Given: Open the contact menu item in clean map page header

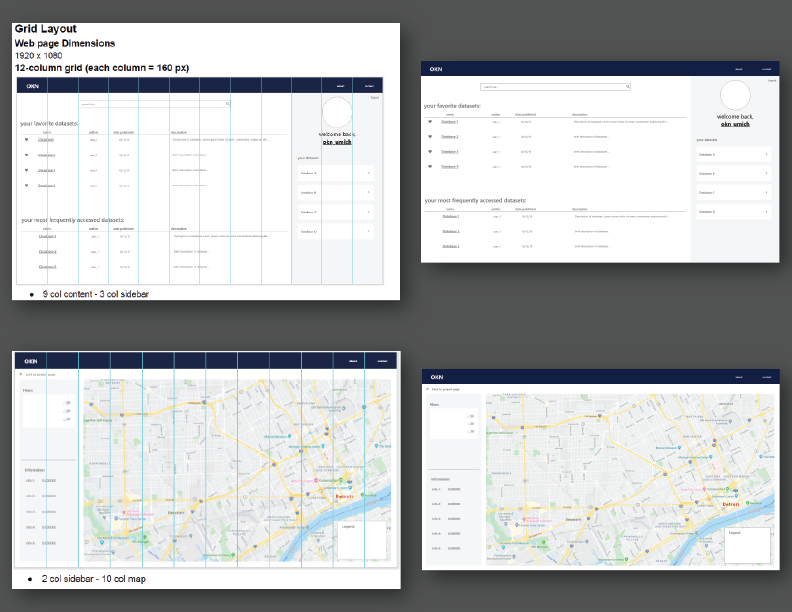Looking at the screenshot, I should pyautogui.click(x=766, y=377).
